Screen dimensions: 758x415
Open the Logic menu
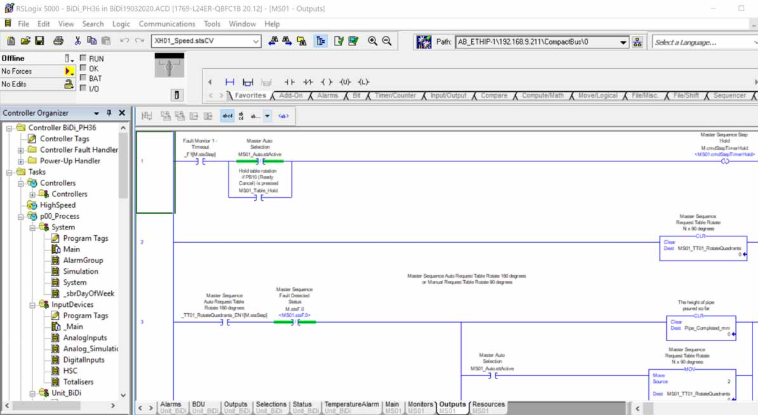click(x=121, y=24)
